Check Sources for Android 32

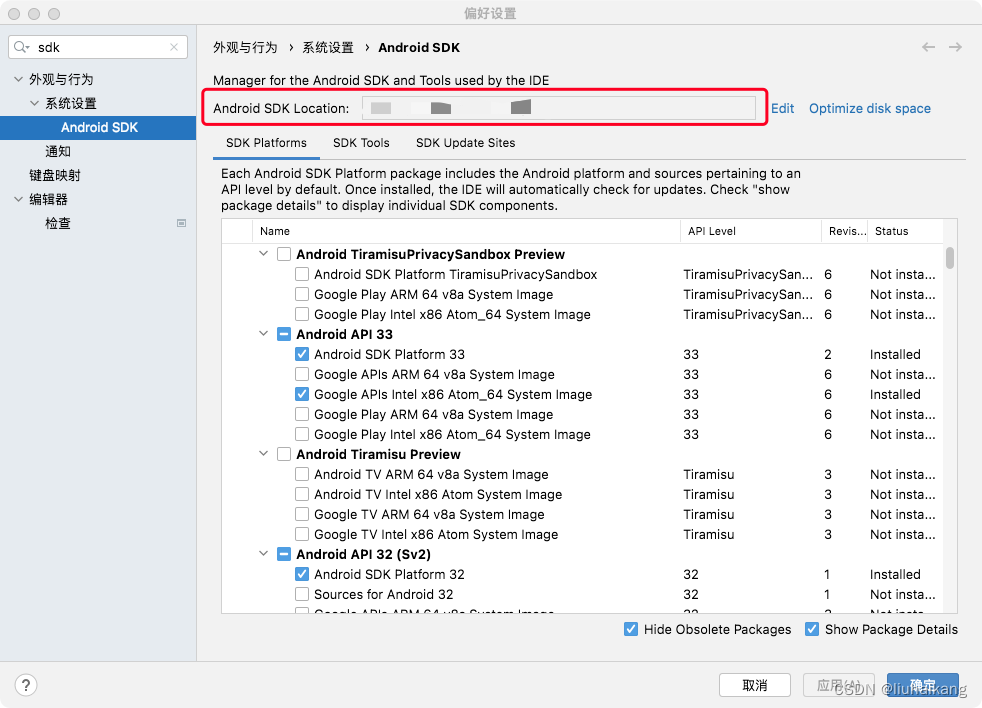(x=302, y=594)
